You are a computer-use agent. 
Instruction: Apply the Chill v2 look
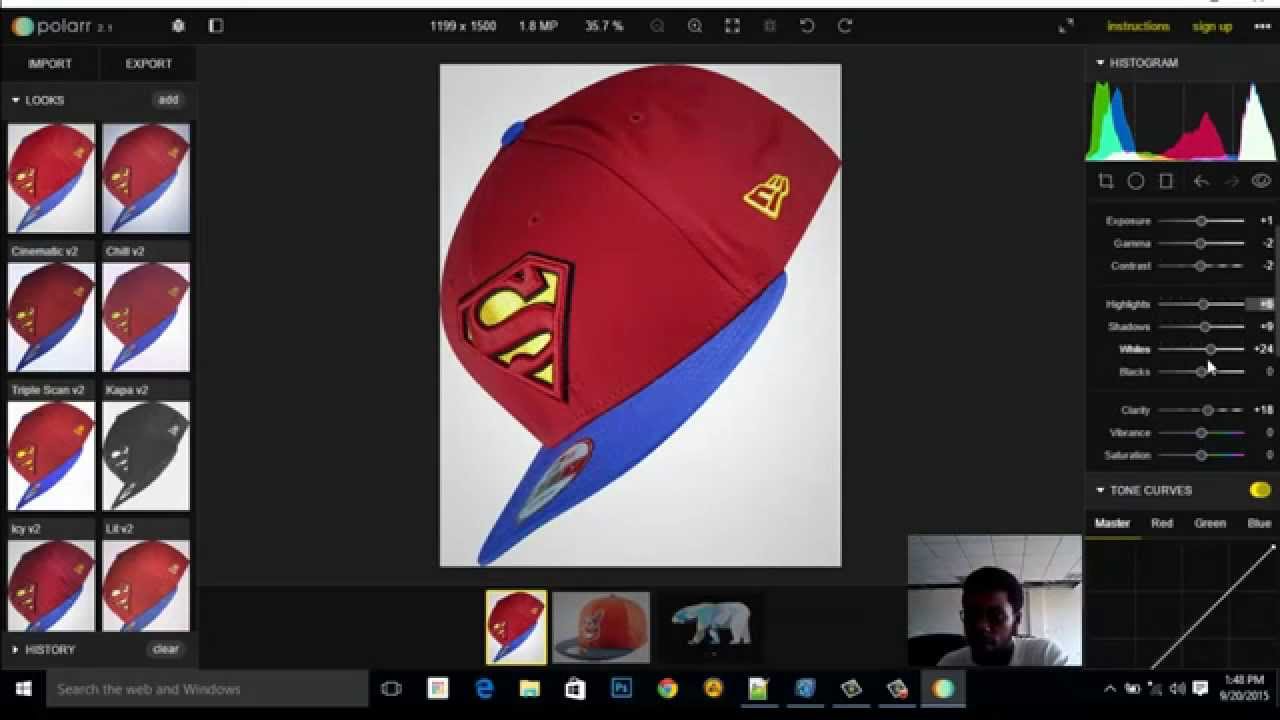[x=146, y=317]
